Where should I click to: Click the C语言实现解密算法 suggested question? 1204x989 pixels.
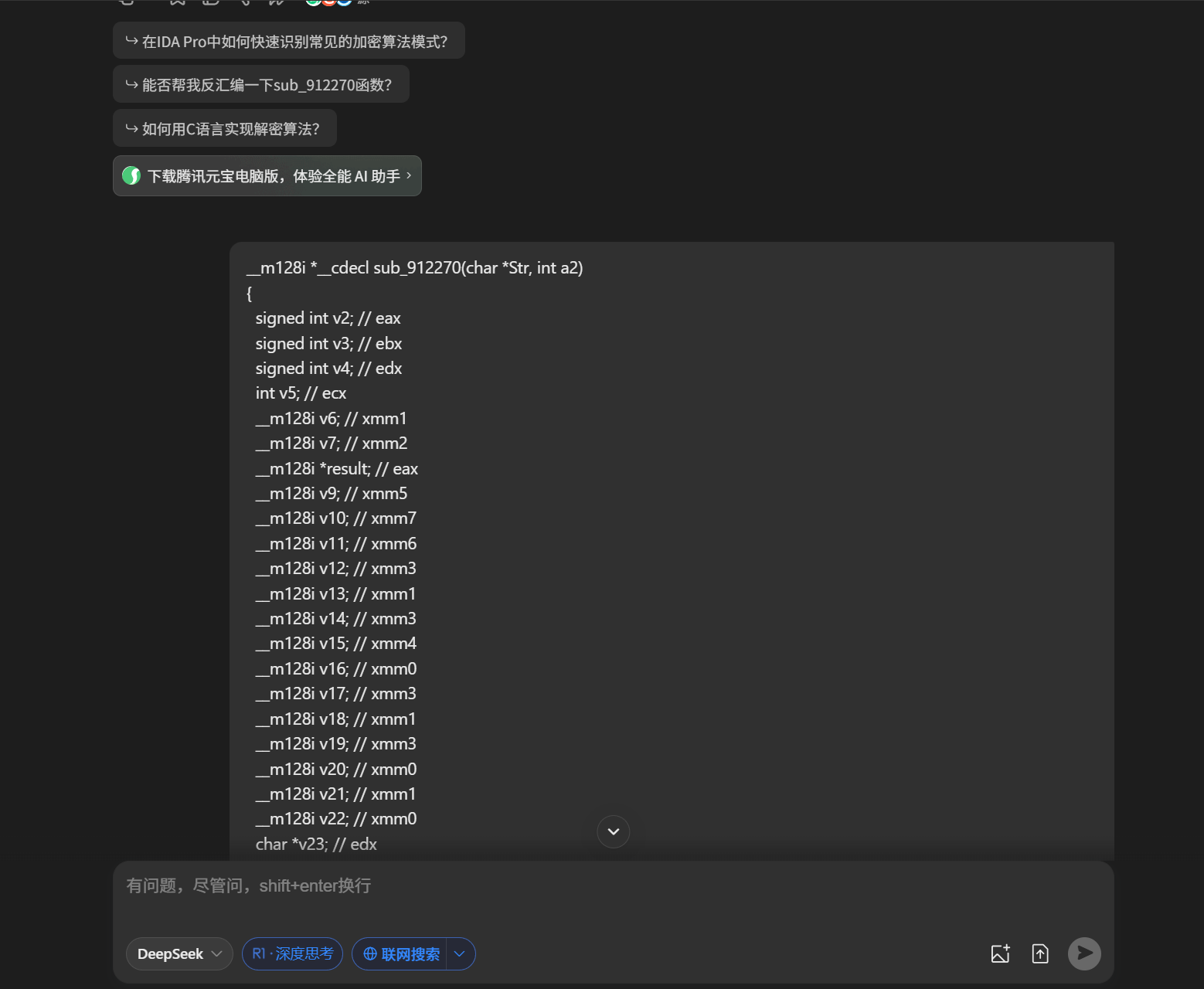(x=230, y=129)
